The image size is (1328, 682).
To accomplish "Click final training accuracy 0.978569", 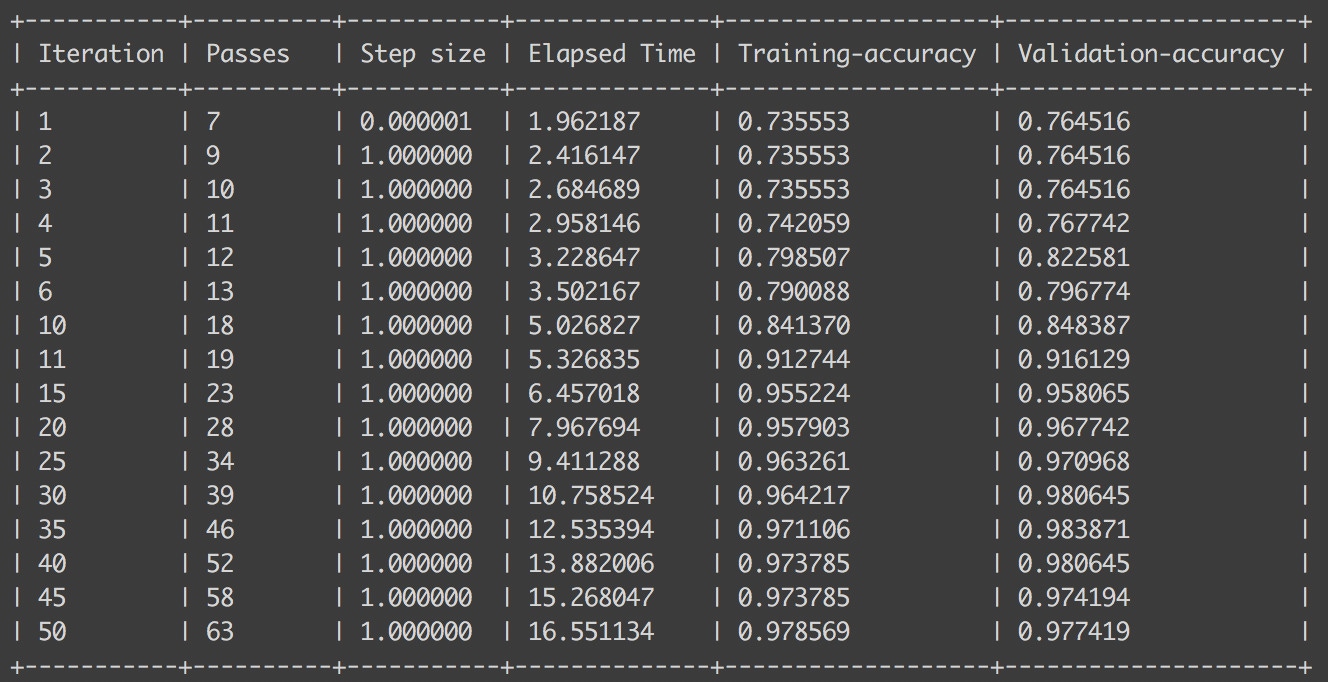I will [x=793, y=632].
